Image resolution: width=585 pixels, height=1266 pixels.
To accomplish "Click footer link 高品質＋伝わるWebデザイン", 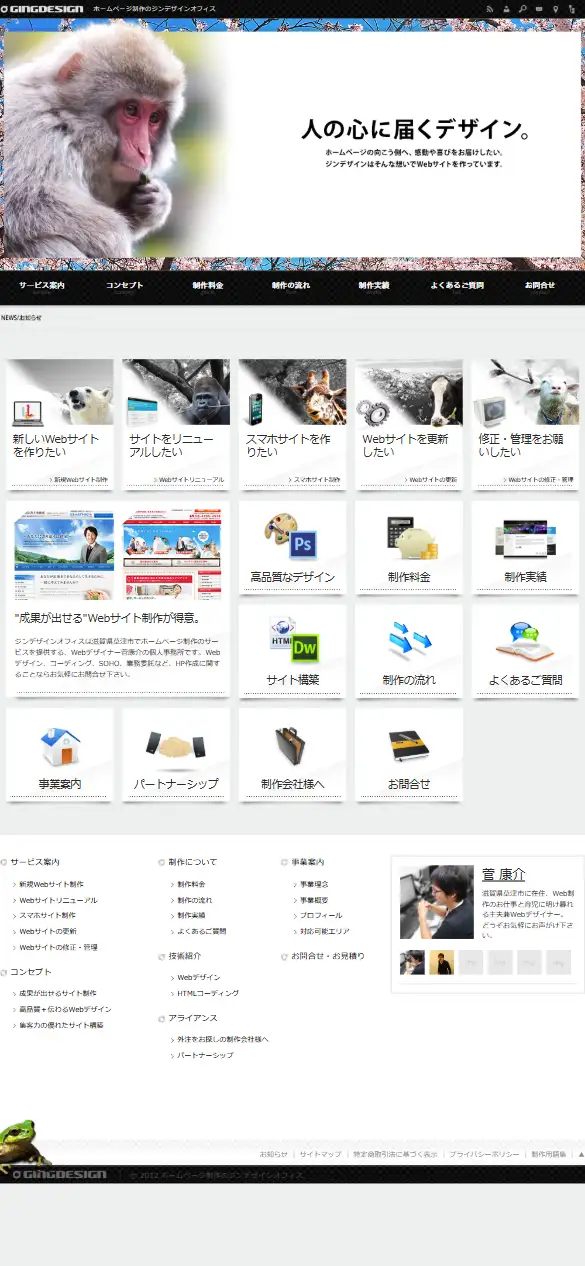I will click(x=65, y=1009).
